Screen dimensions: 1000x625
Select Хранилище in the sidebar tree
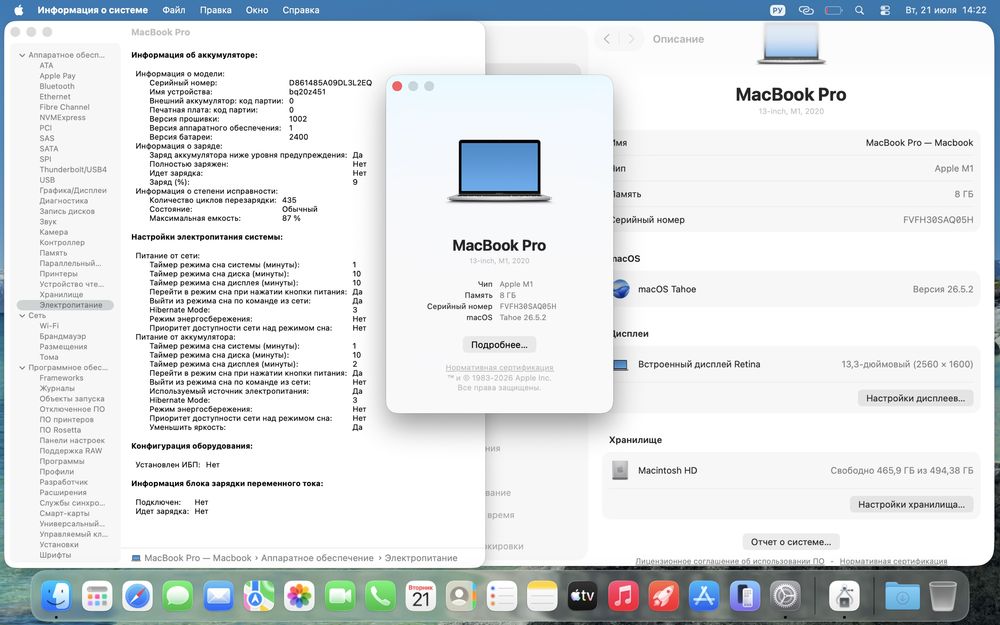click(x=61, y=295)
